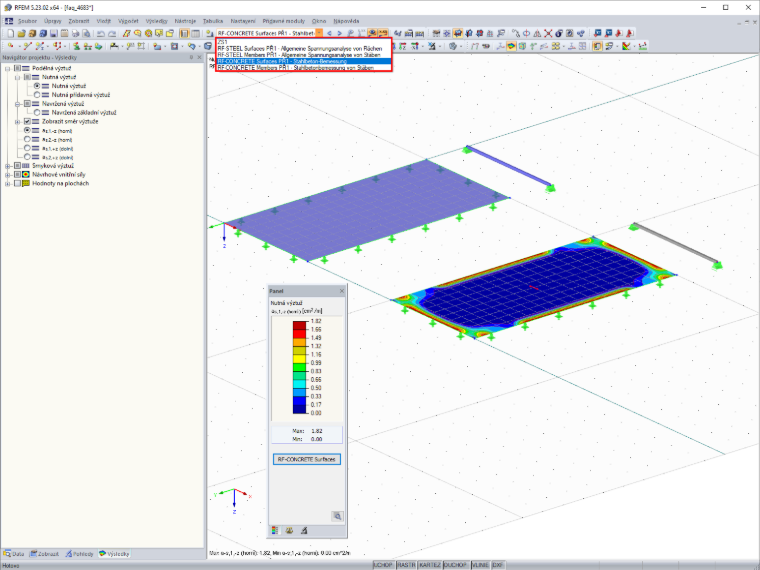The height and width of the screenshot is (570, 760).
Task: Open the color scale tab icon in Panel
Action: pyautogui.click(x=275, y=530)
